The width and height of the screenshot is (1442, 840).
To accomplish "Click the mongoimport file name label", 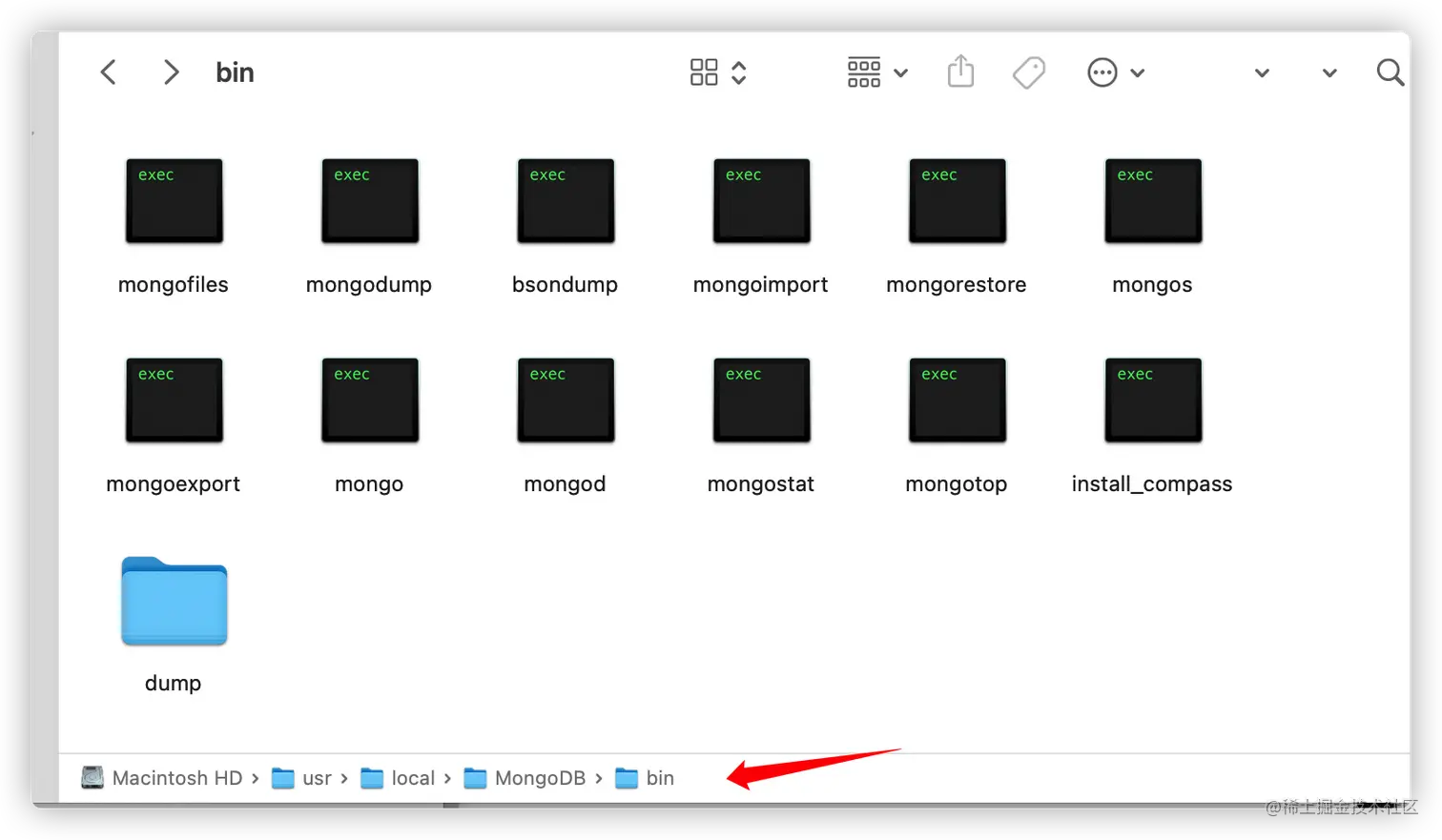I will (x=761, y=285).
